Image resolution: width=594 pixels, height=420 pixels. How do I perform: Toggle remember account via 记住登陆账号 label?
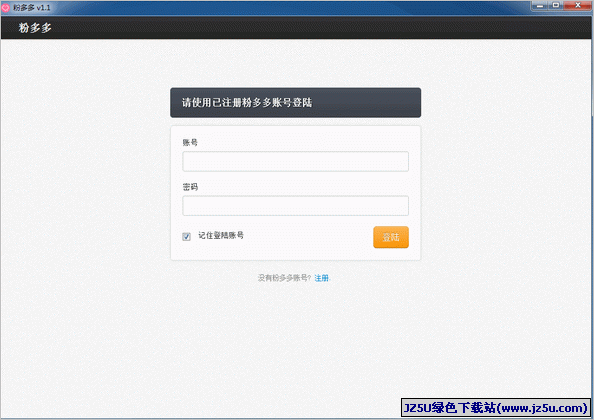pyautogui.click(x=221, y=236)
